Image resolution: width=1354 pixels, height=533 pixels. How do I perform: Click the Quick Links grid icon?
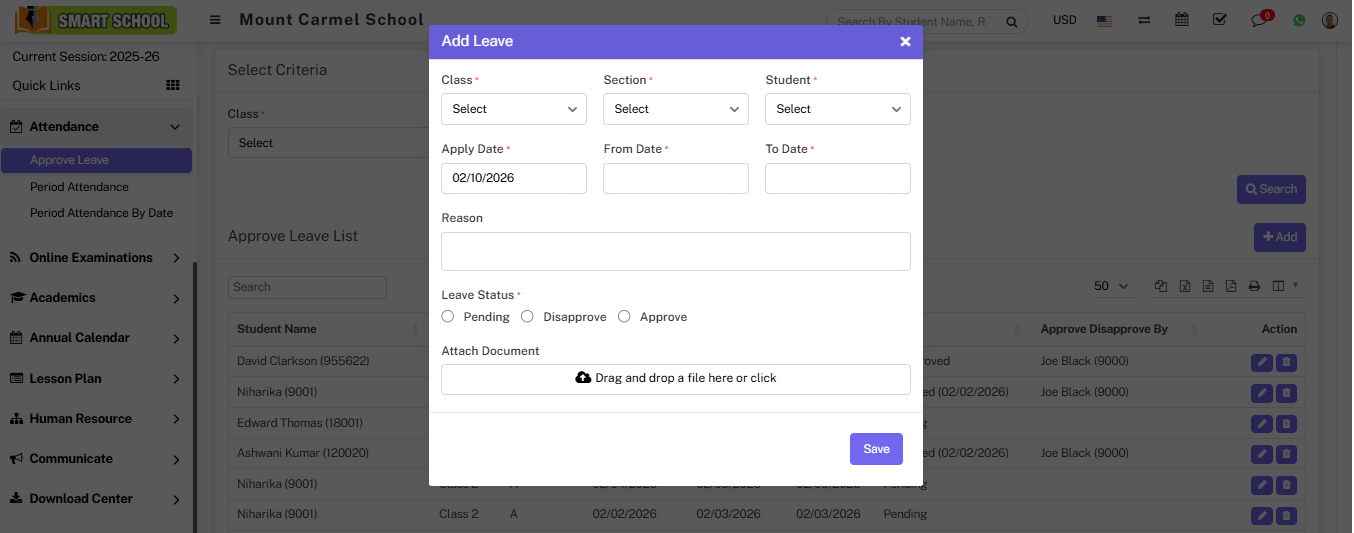point(172,86)
